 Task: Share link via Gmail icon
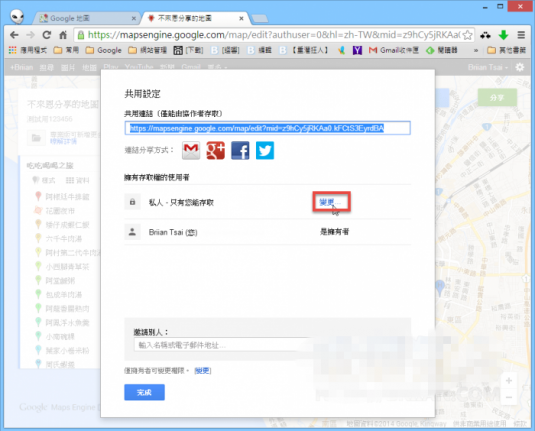click(191, 150)
